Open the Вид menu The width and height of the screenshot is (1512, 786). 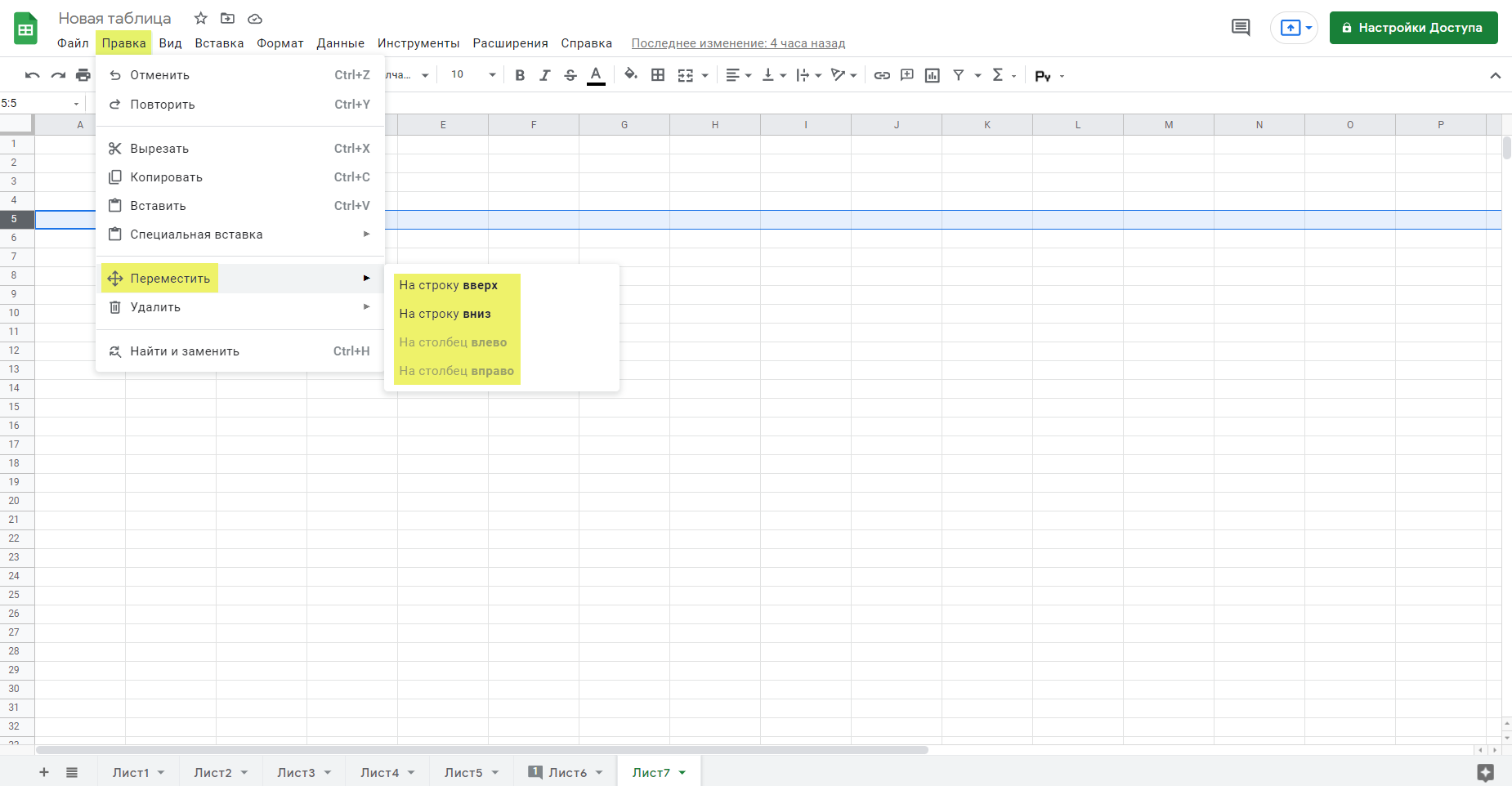click(x=170, y=43)
